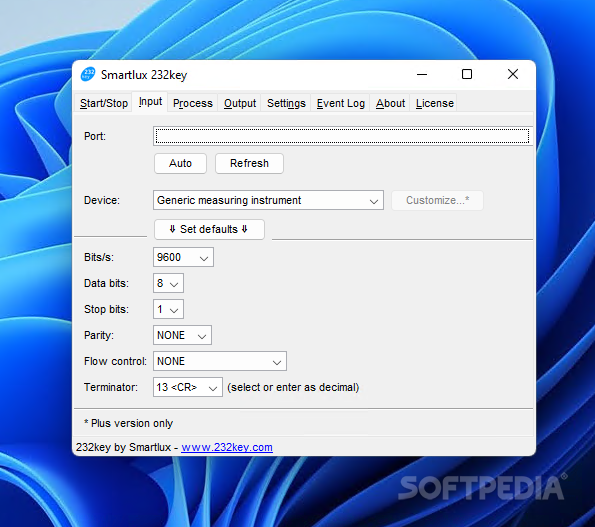Minimize the Smartlux 232key window
Viewport: 595px width, 527px height.
click(422, 74)
